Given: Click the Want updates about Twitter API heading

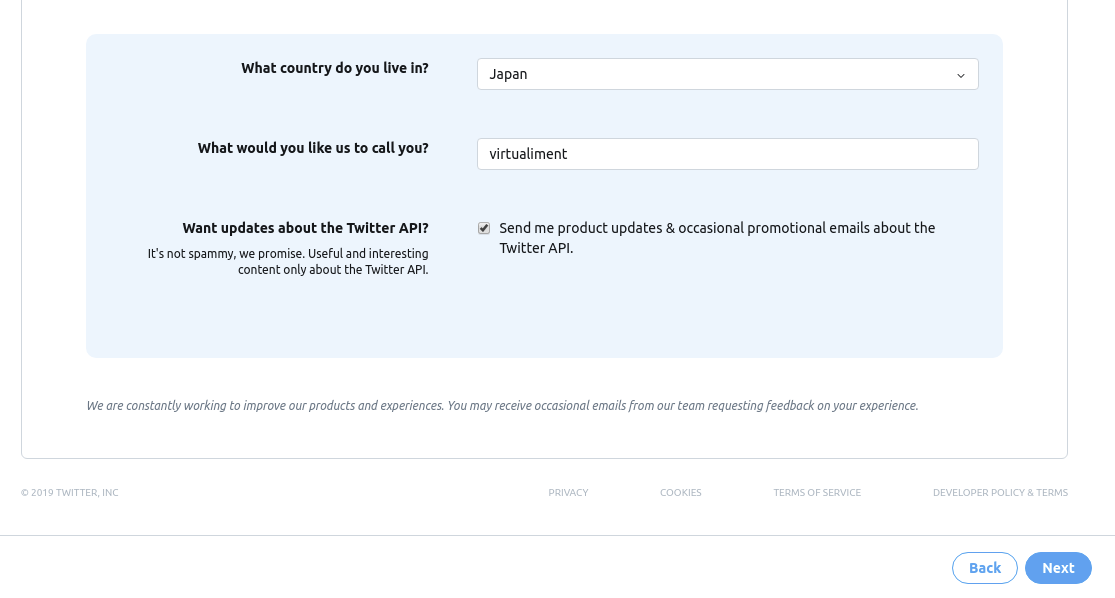Looking at the screenshot, I should 305,227.
